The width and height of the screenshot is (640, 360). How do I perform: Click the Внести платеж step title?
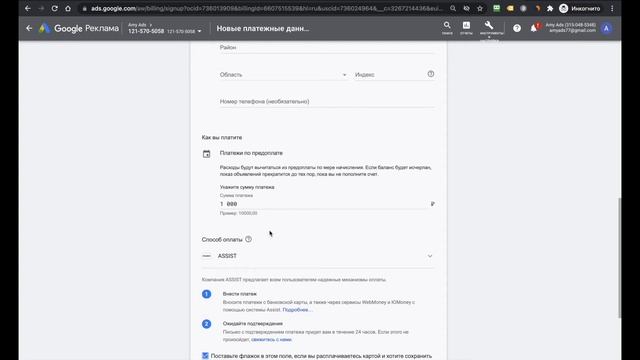tap(240, 294)
